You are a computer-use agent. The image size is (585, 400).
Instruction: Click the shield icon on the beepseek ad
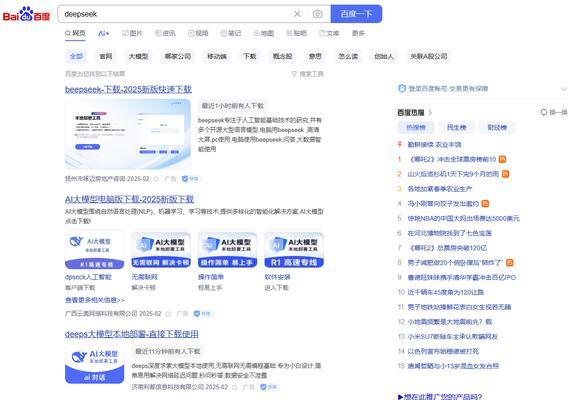click(185, 179)
